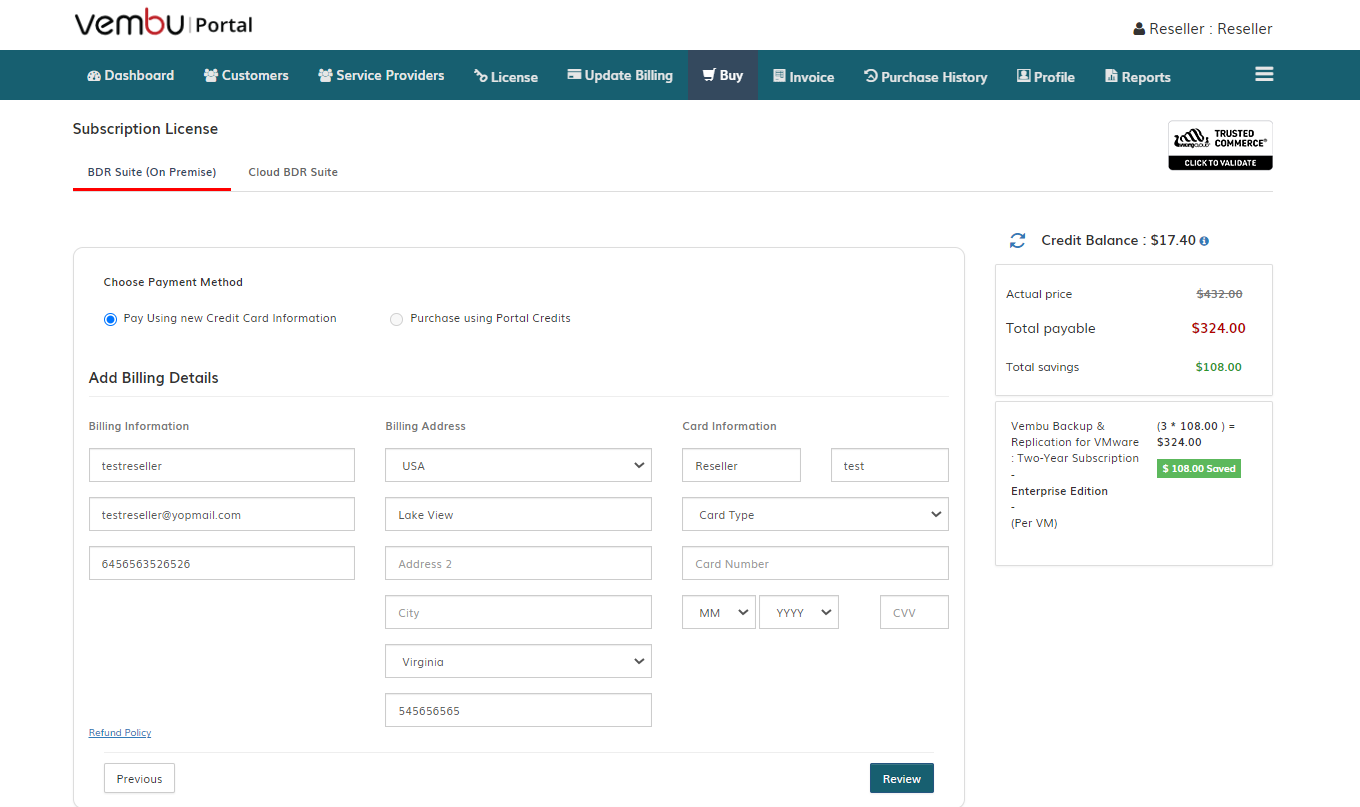Open the YYYY expiry year dropdown
Image resolution: width=1360 pixels, height=807 pixels.
click(799, 612)
